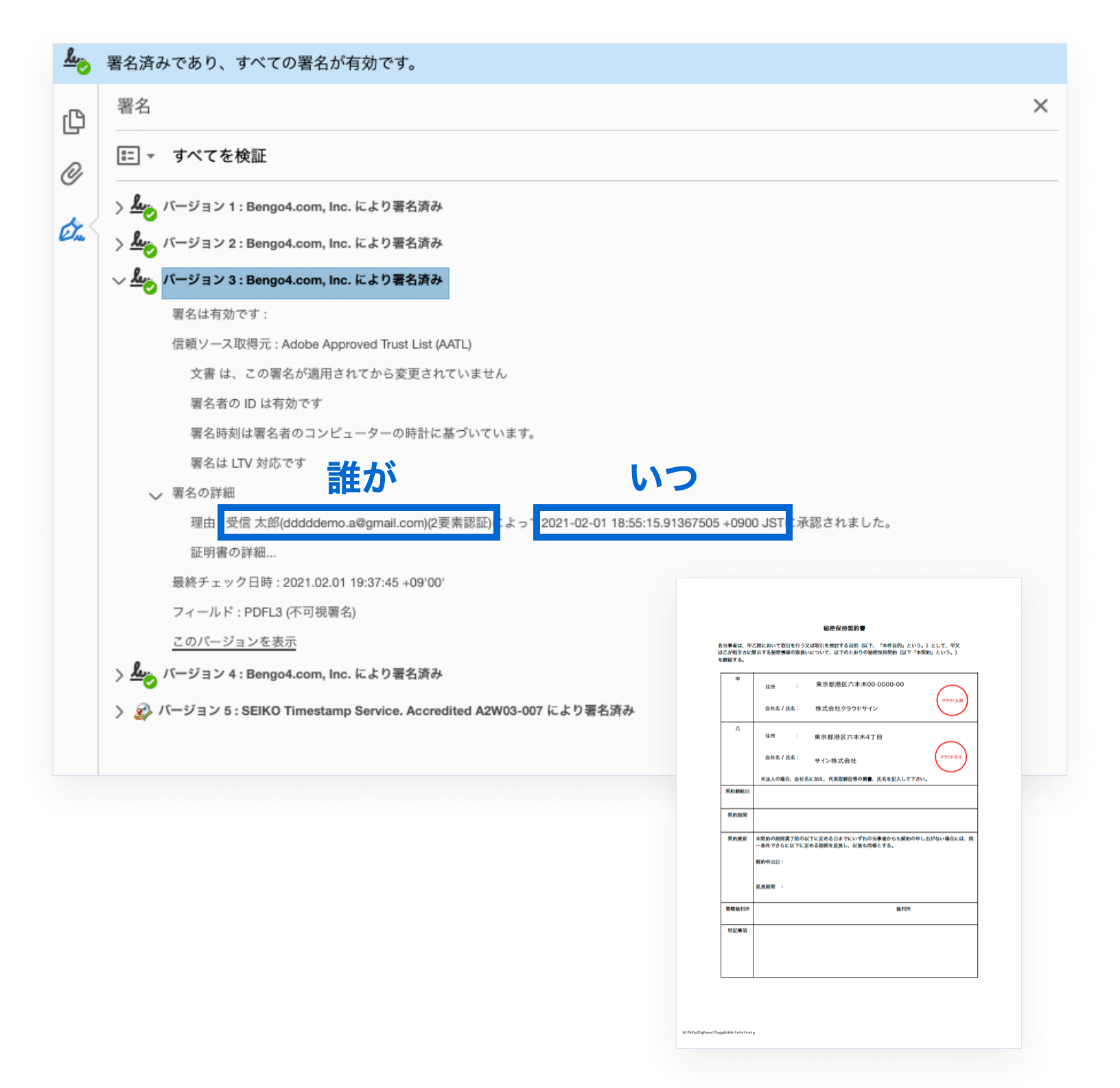1120x1088 pixels.
Task: Open the signature panel options dropdown
Action: 135,156
